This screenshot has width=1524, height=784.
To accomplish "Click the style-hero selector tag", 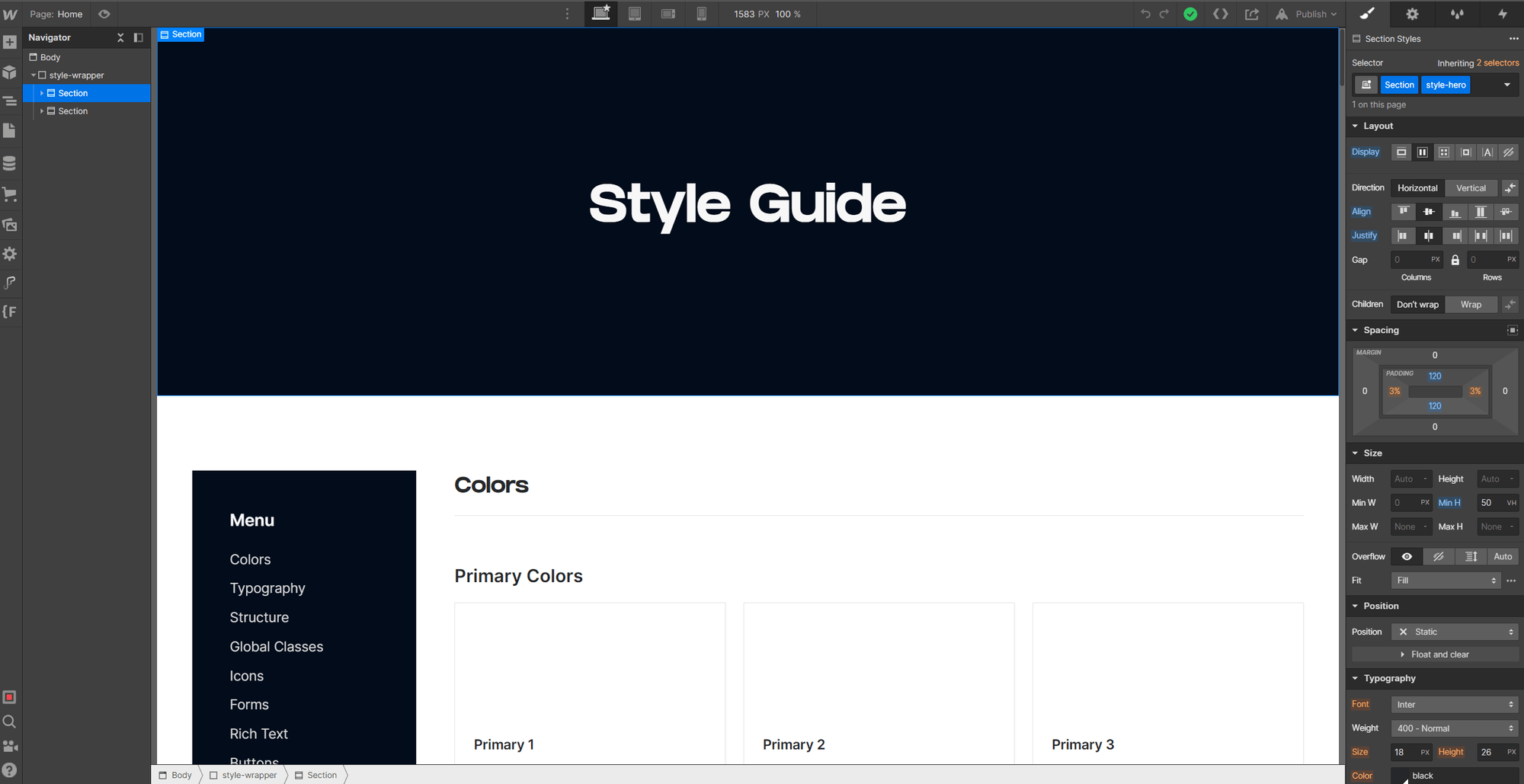I will [x=1446, y=85].
